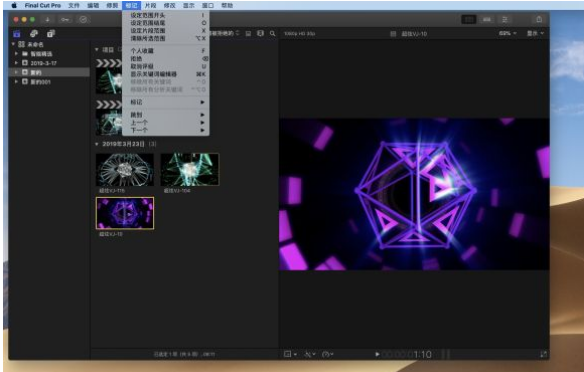Open the 编辑 (Edit) menu
This screenshot has height=372, width=584.
tap(93, 5)
